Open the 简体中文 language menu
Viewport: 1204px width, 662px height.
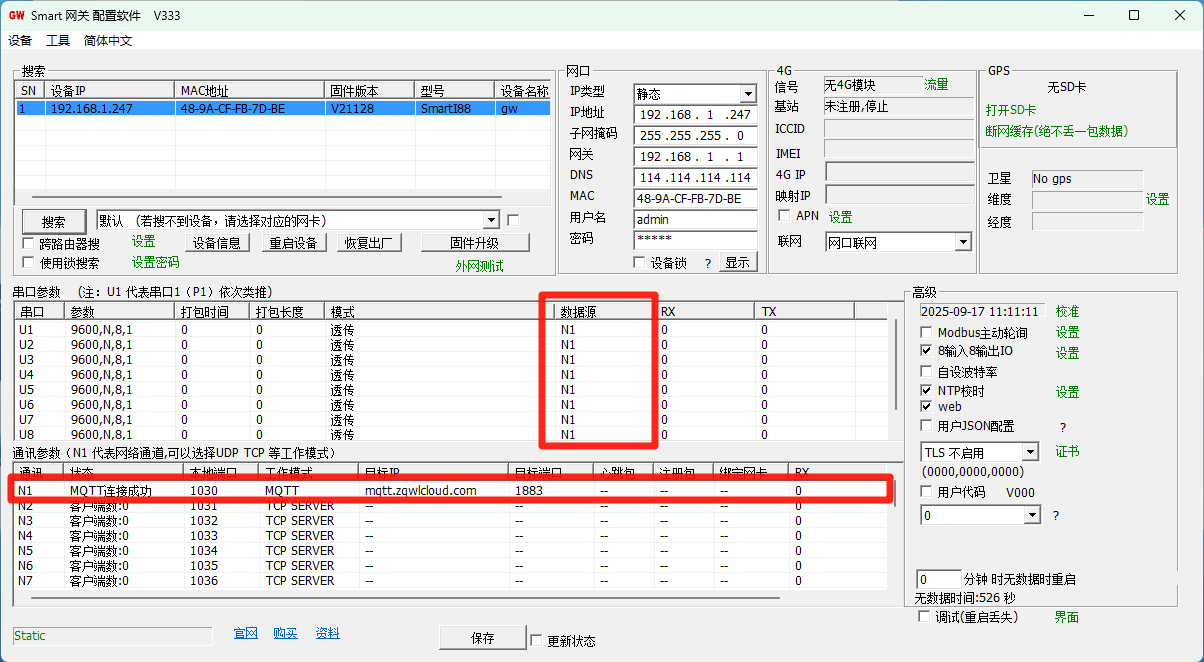(108, 41)
